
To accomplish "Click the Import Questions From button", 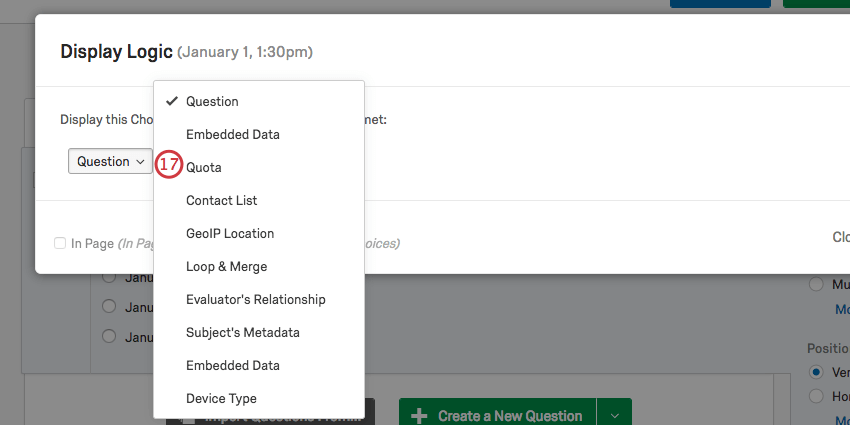I will click(280, 417).
